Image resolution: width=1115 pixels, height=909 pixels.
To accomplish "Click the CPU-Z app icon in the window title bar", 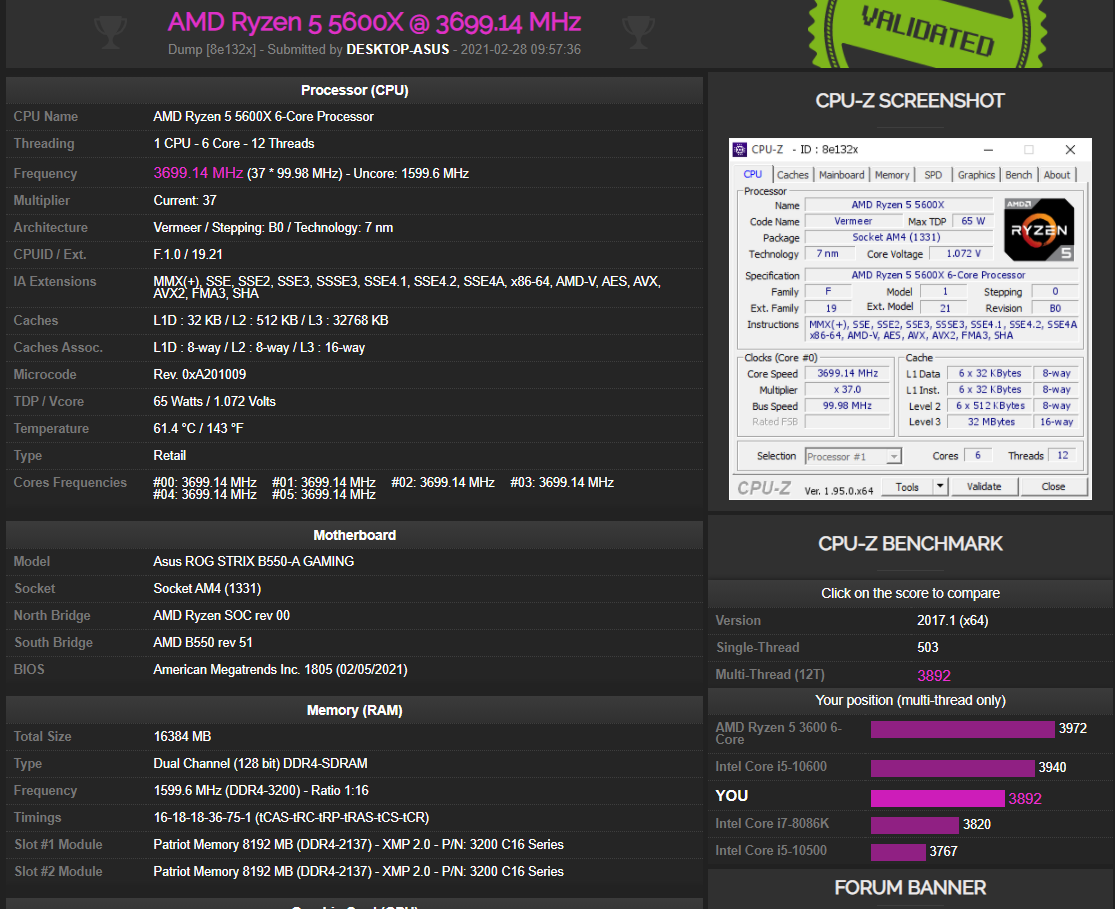I will click(740, 150).
